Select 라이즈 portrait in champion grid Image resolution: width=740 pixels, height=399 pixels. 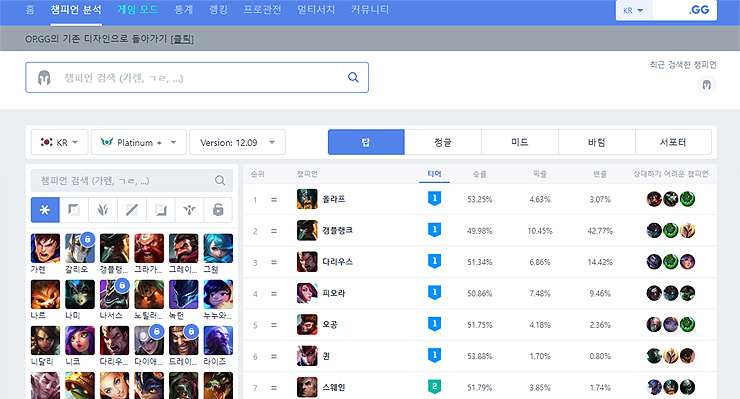point(218,340)
